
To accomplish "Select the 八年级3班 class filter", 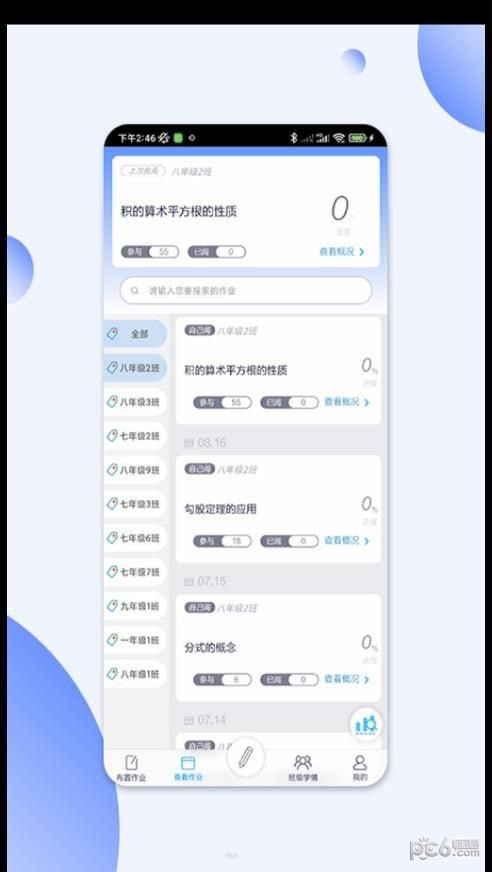I will click(x=134, y=402).
